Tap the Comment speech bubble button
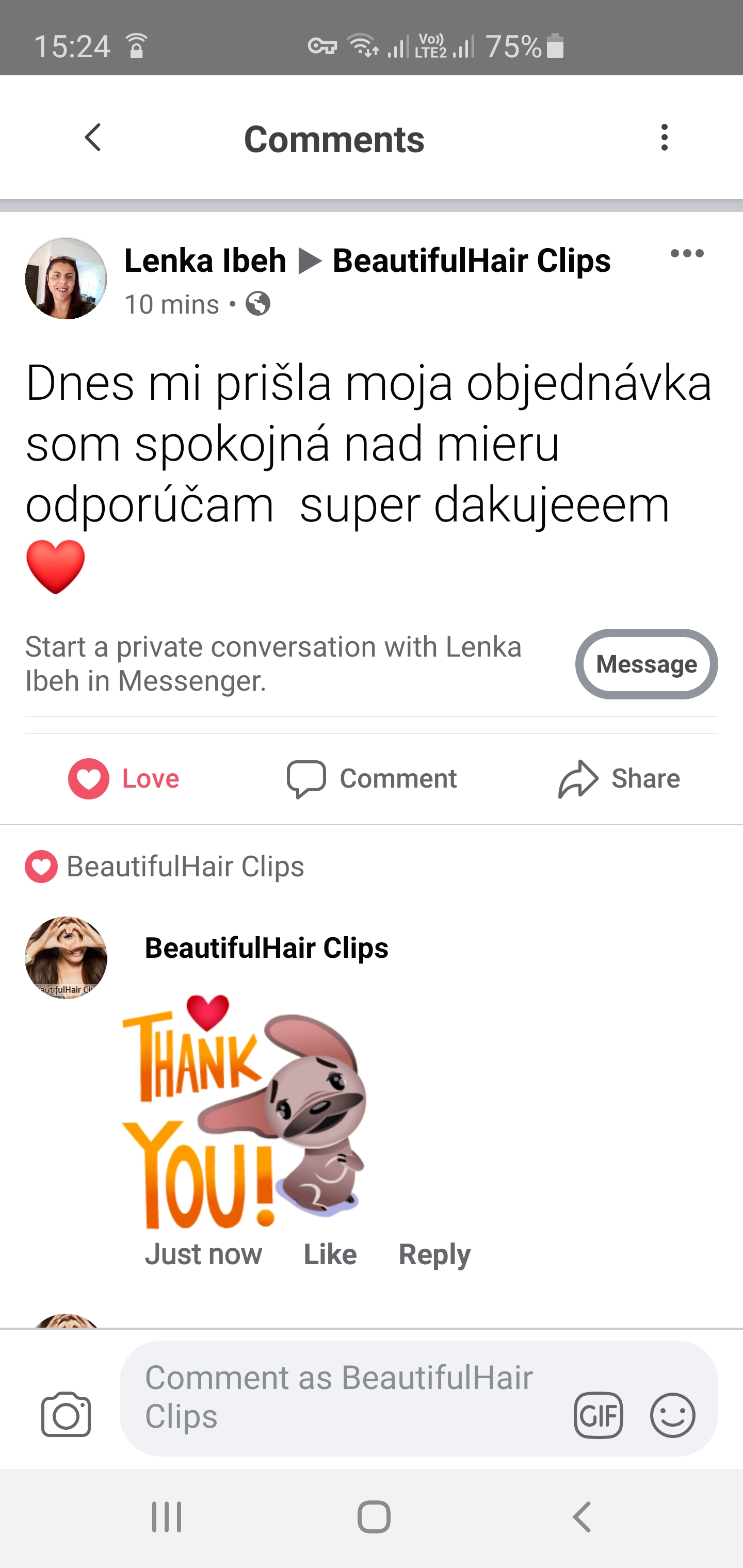 pyautogui.click(x=372, y=778)
